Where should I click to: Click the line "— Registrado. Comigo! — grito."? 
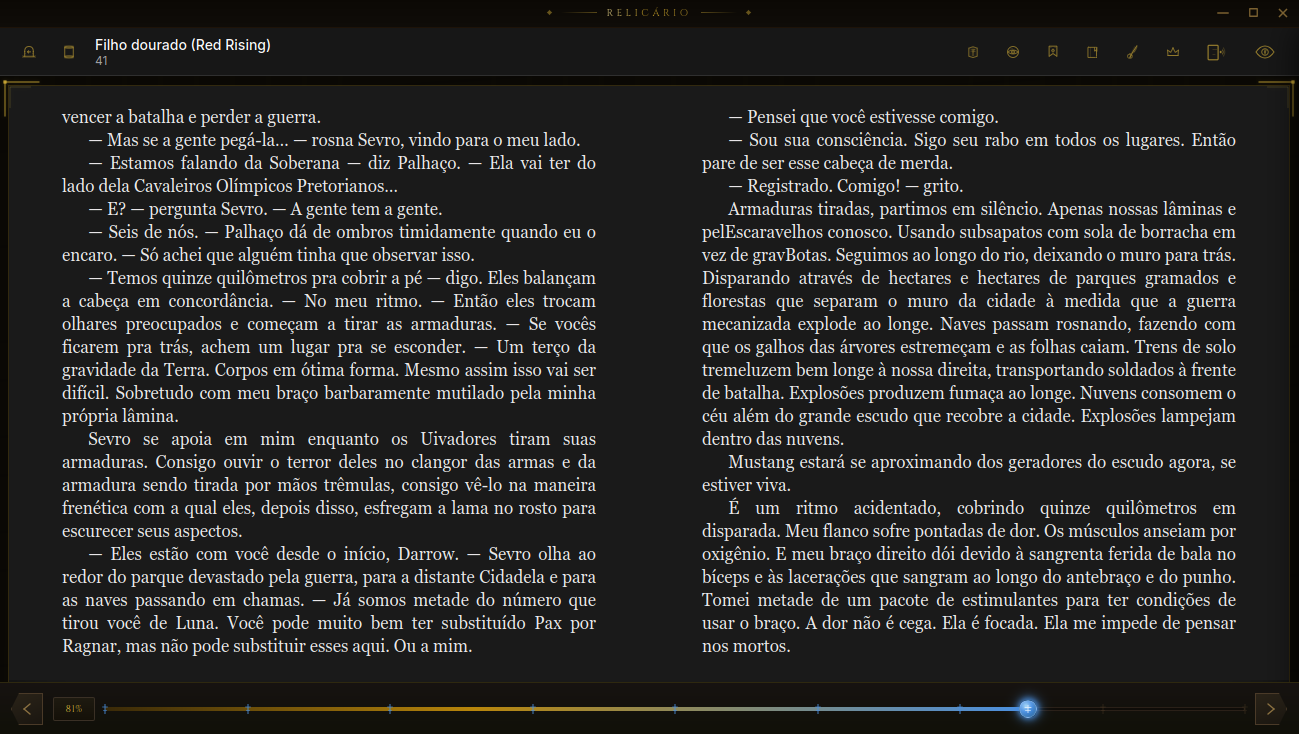coord(845,186)
